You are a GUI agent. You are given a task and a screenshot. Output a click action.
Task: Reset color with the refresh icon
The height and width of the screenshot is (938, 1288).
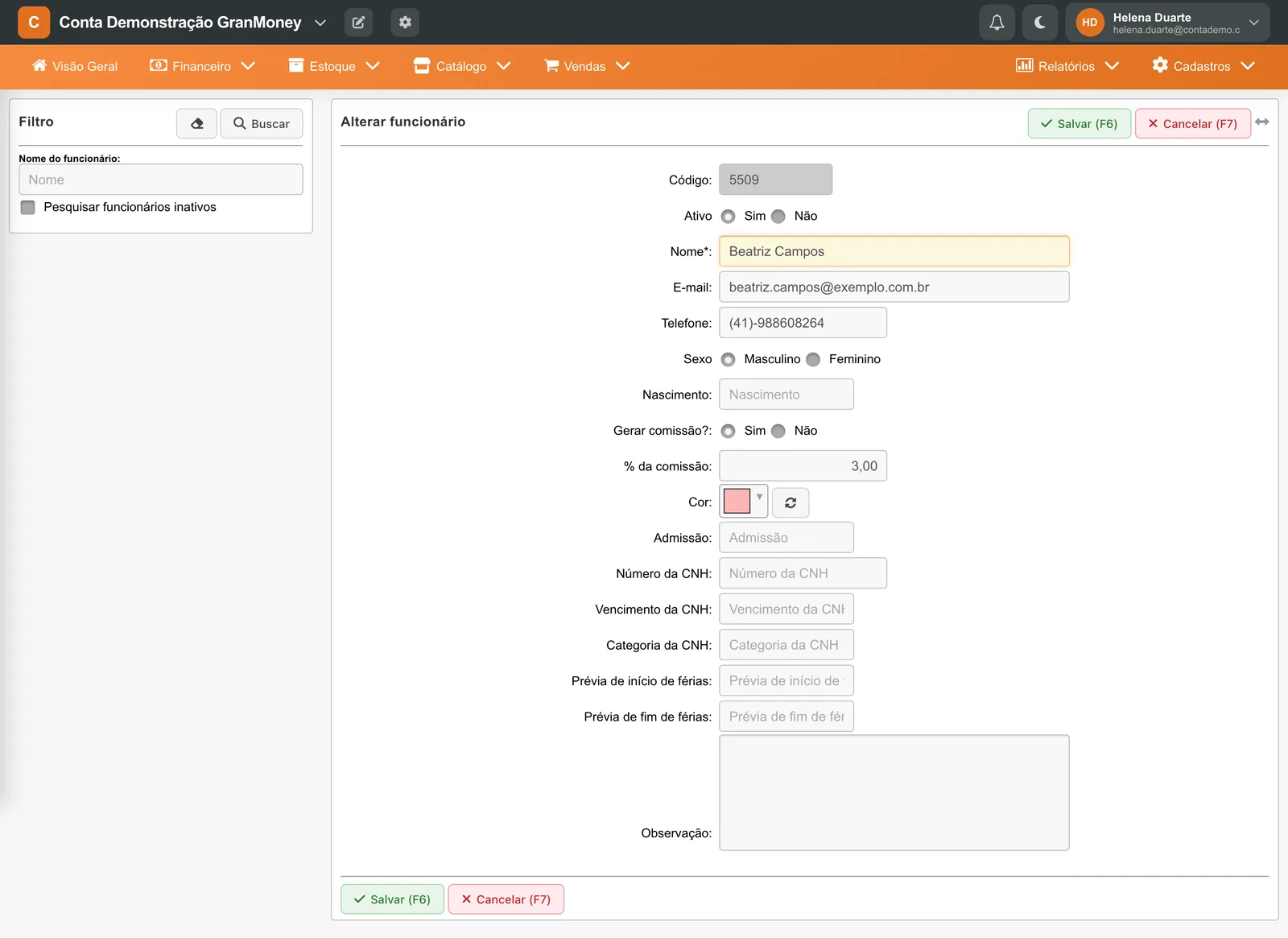point(791,502)
